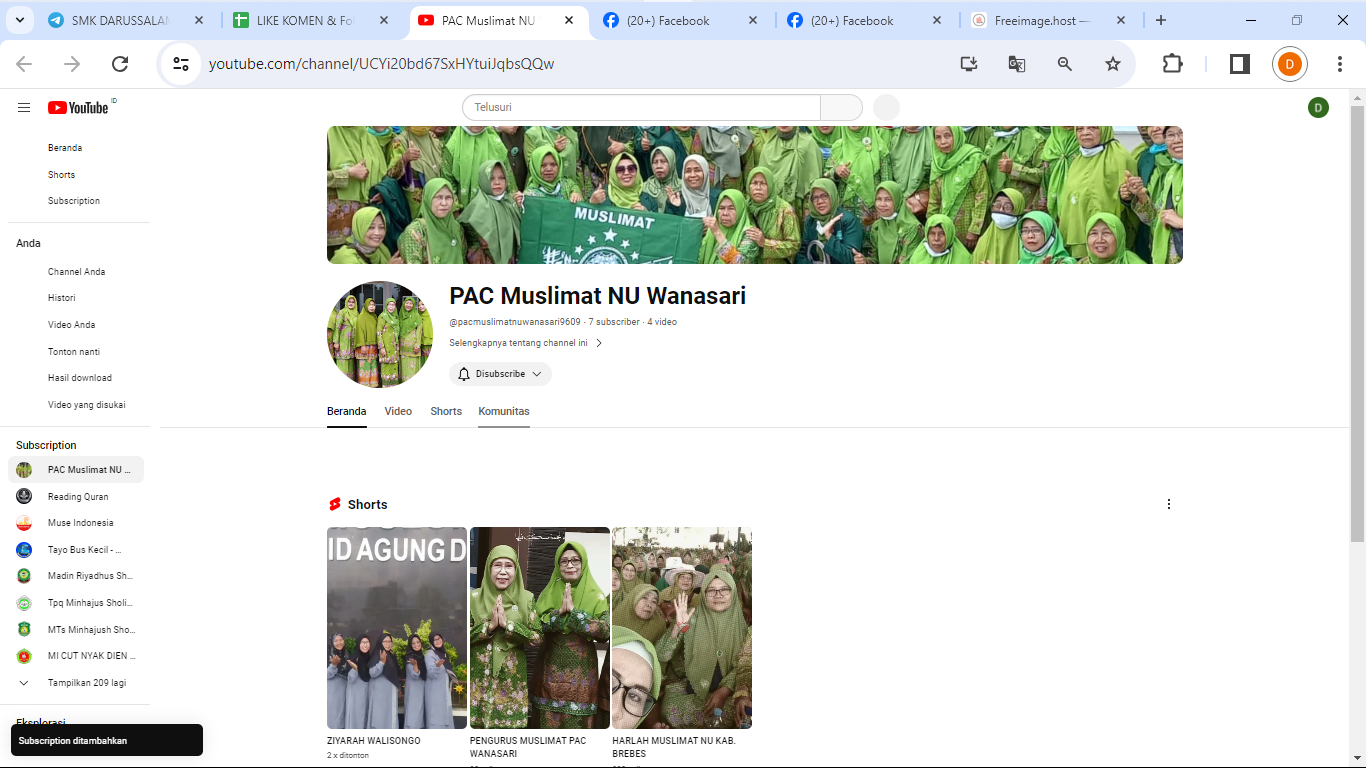
Task: Open a new browser tab
Action: (1161, 20)
